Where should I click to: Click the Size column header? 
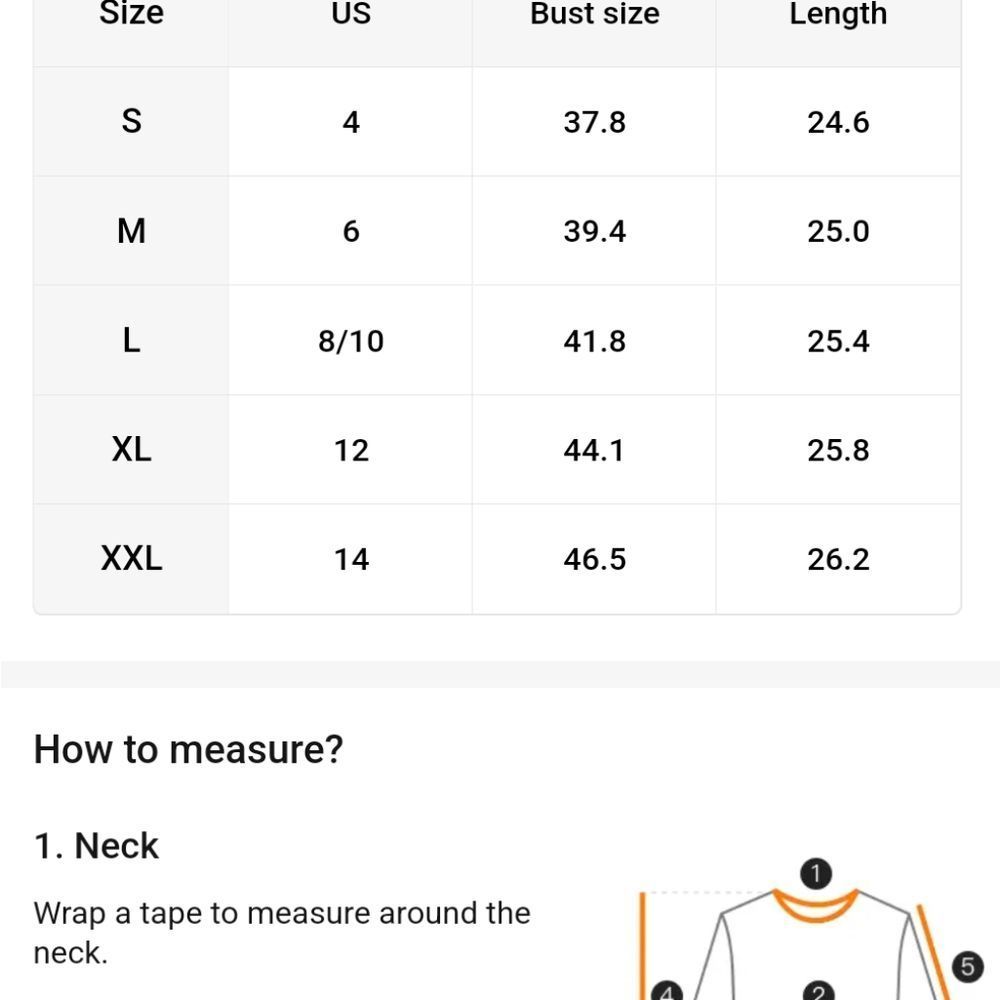click(131, 14)
